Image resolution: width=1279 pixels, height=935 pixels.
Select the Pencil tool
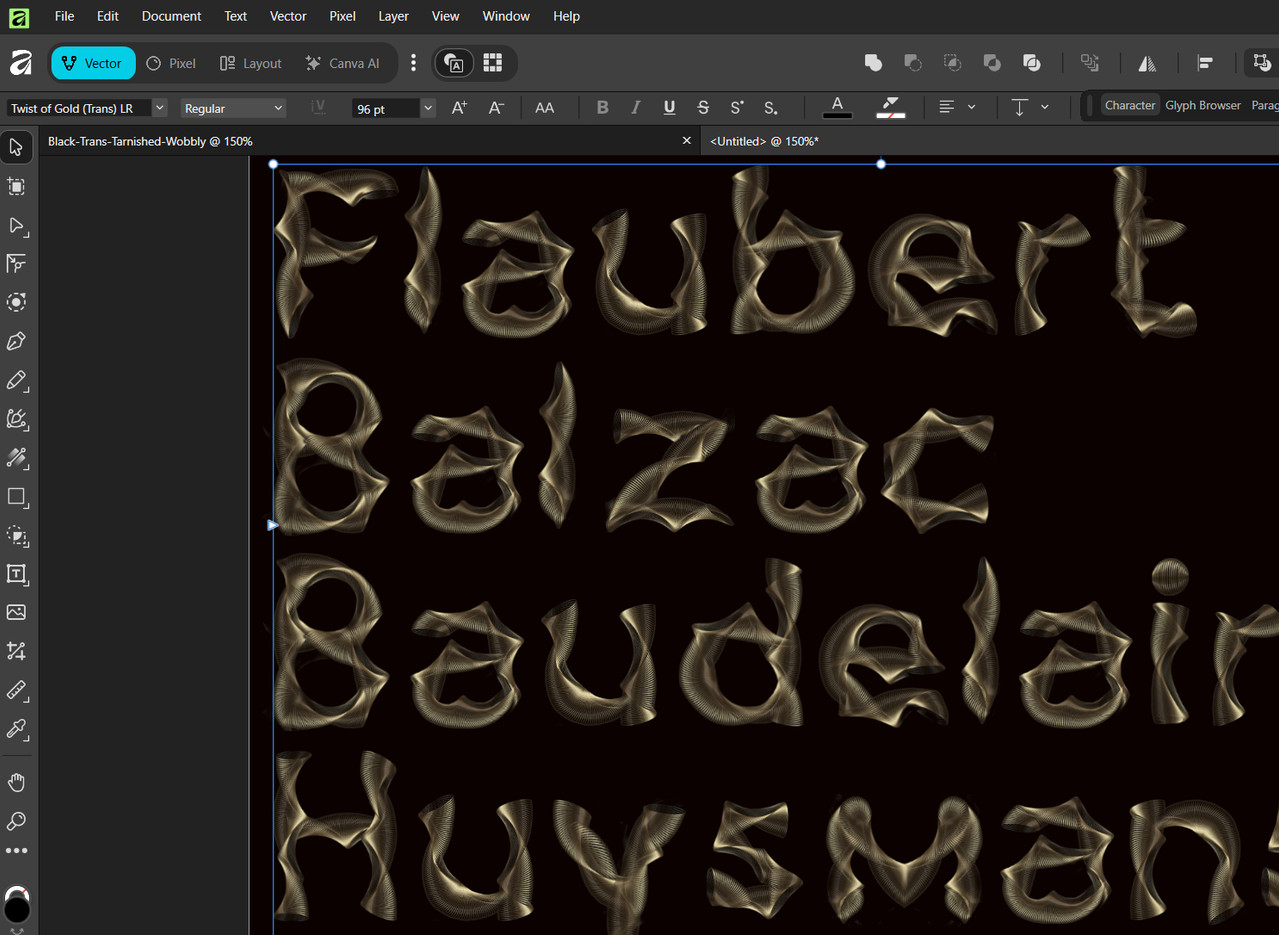coord(17,381)
